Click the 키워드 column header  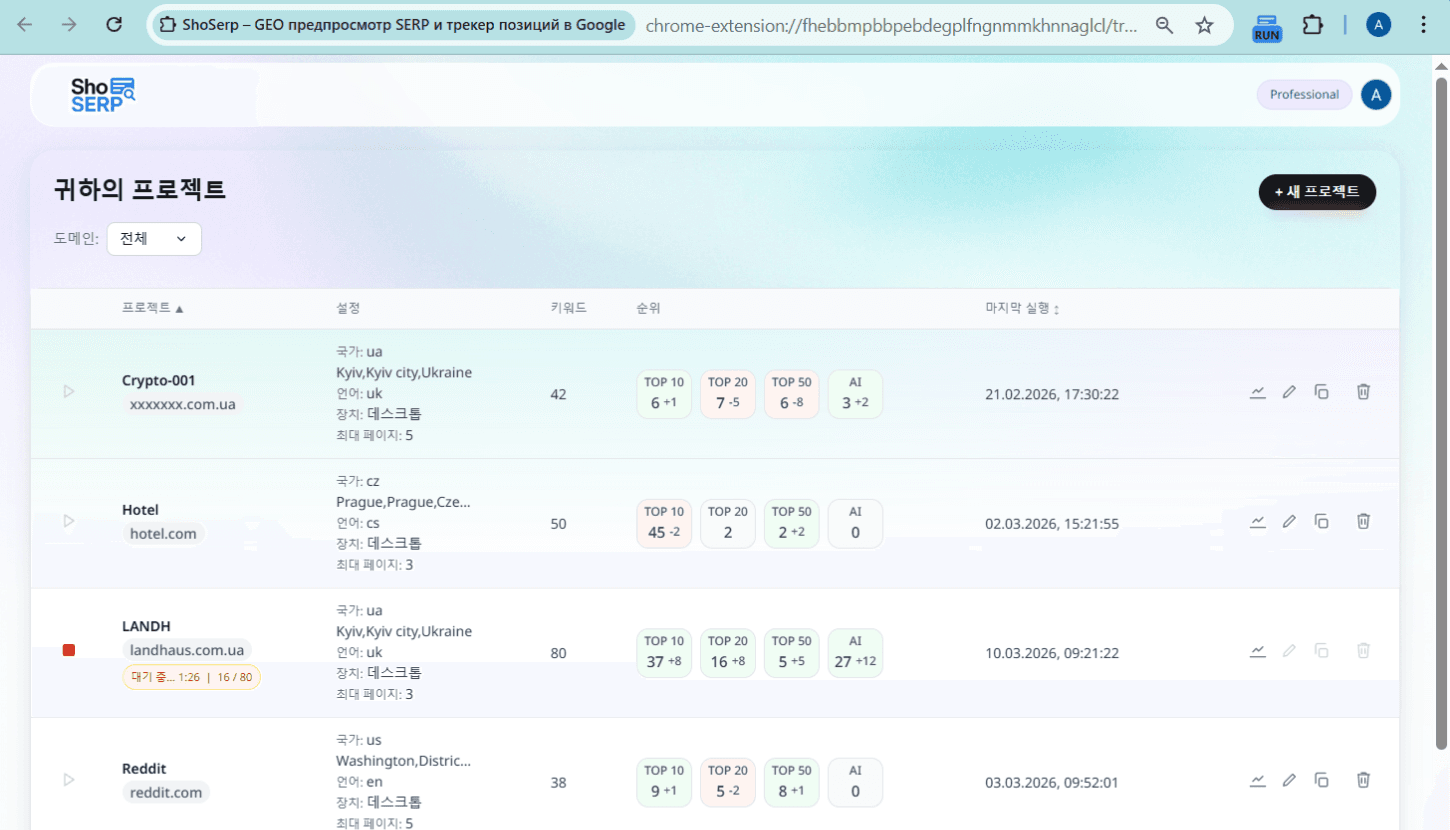[x=568, y=308]
